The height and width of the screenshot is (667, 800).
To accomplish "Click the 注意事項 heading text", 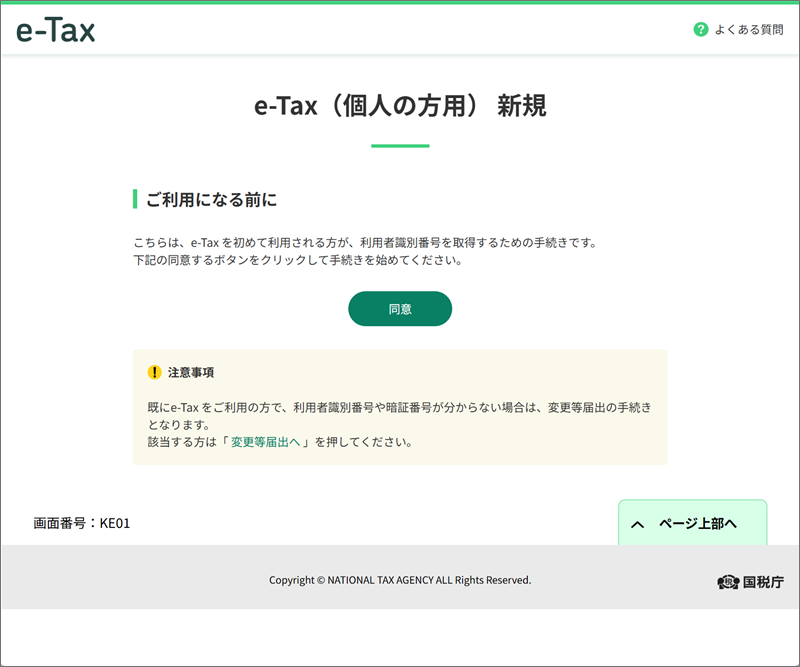I will tap(191, 373).
